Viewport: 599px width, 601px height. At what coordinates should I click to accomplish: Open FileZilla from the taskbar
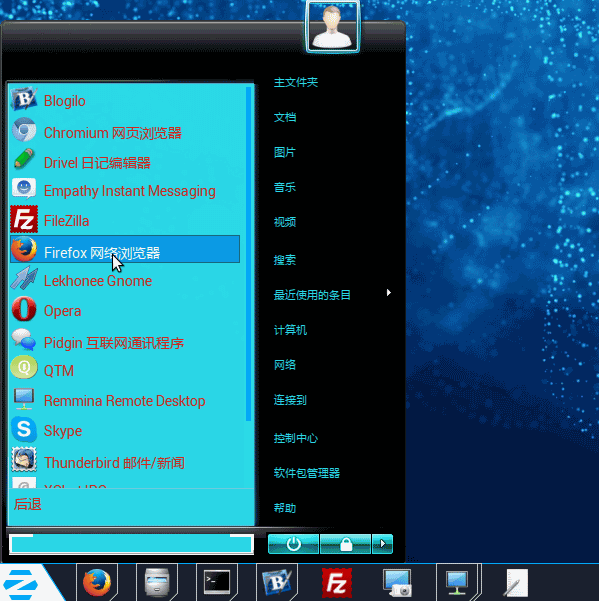337,583
